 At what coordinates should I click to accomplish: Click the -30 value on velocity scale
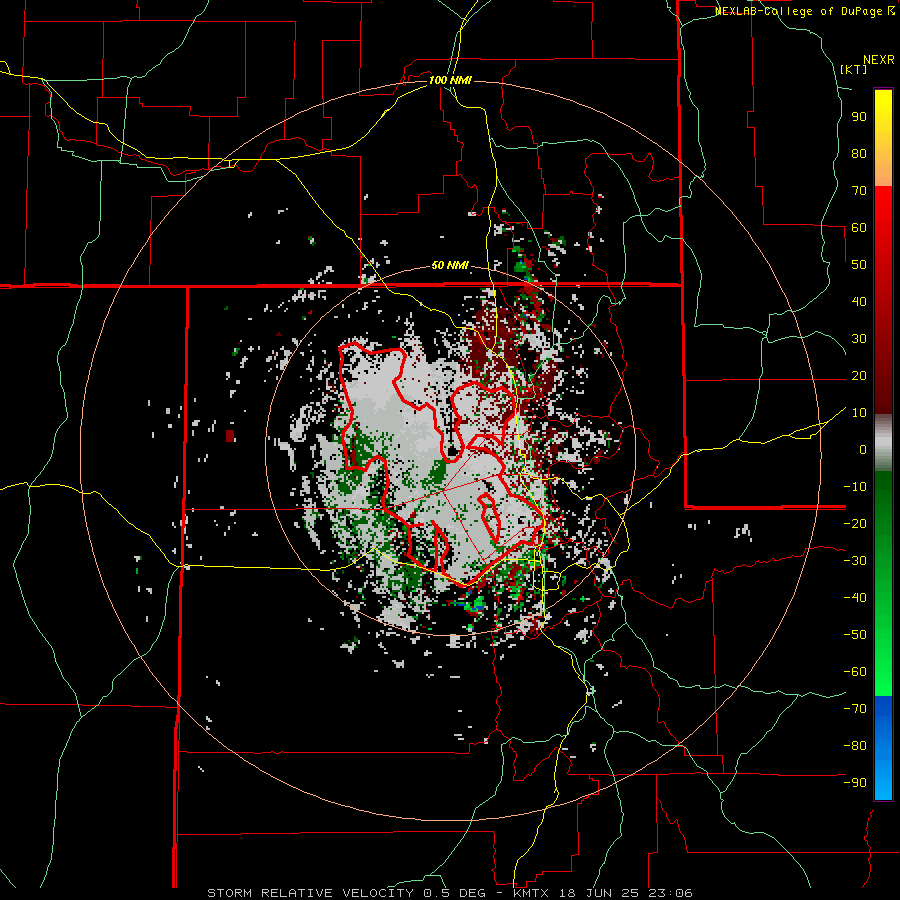tap(855, 561)
